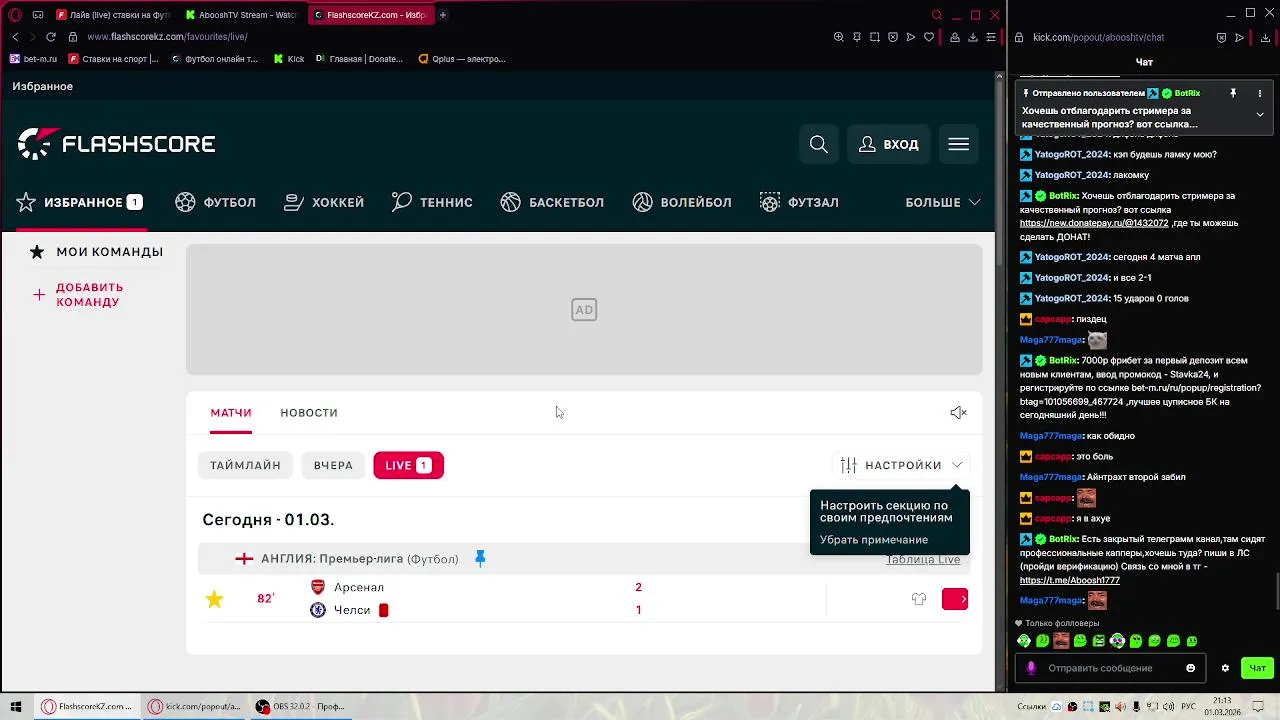
Task: Open the emoji picker in chat input
Action: [1190, 668]
